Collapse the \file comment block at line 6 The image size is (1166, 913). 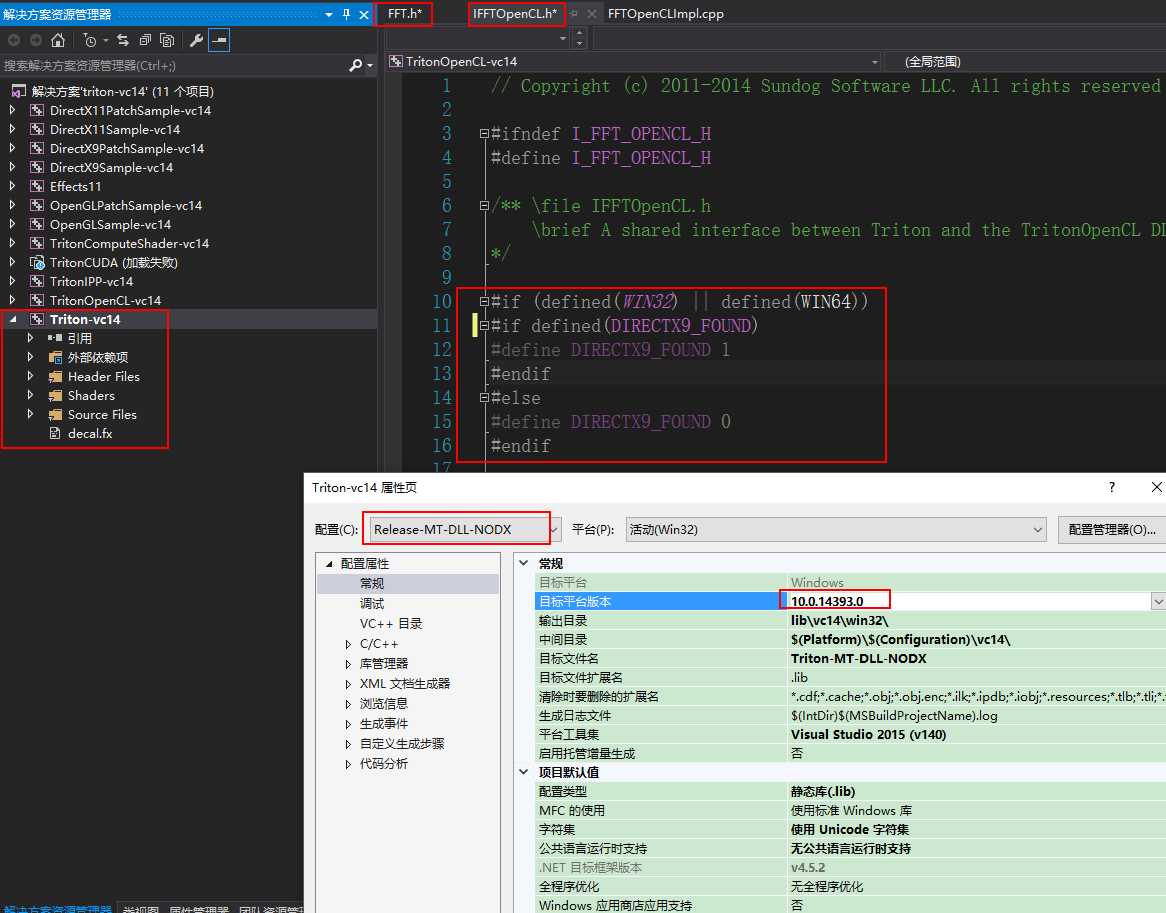click(x=484, y=206)
